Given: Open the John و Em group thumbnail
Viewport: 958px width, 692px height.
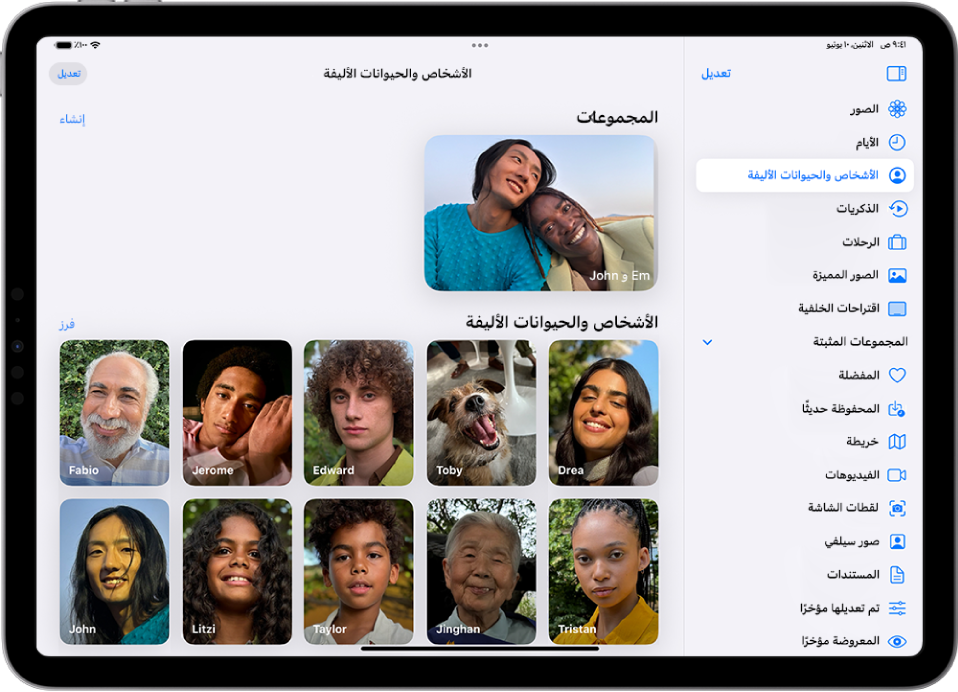Looking at the screenshot, I should point(541,213).
